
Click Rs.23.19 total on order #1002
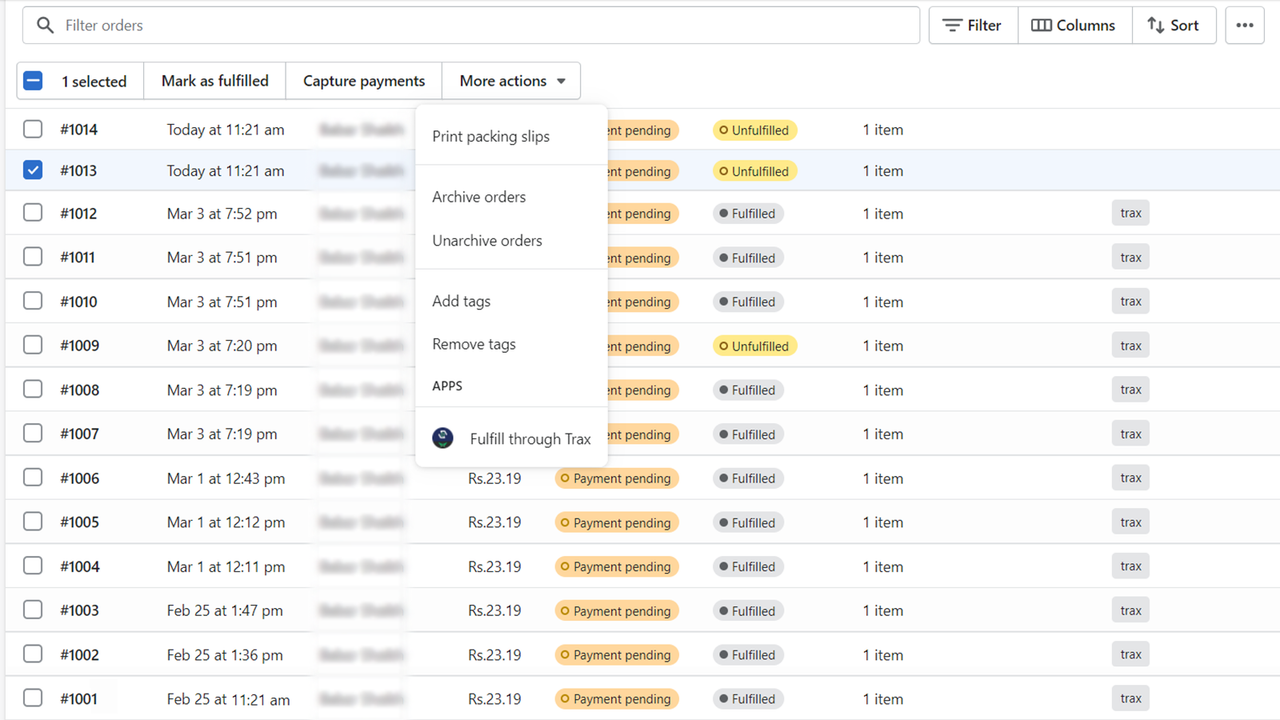(x=495, y=655)
